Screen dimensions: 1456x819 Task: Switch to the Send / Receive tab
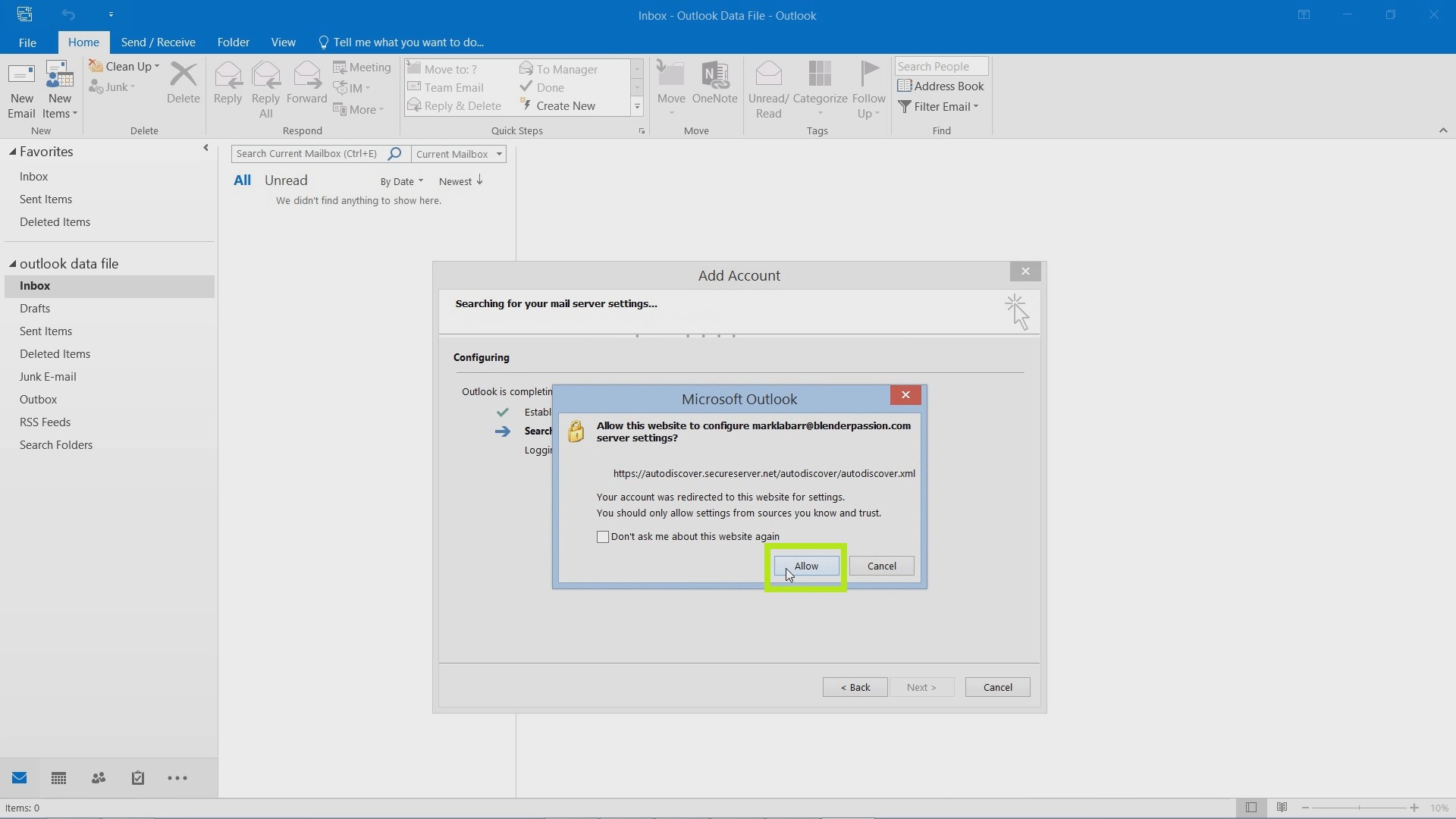point(158,42)
